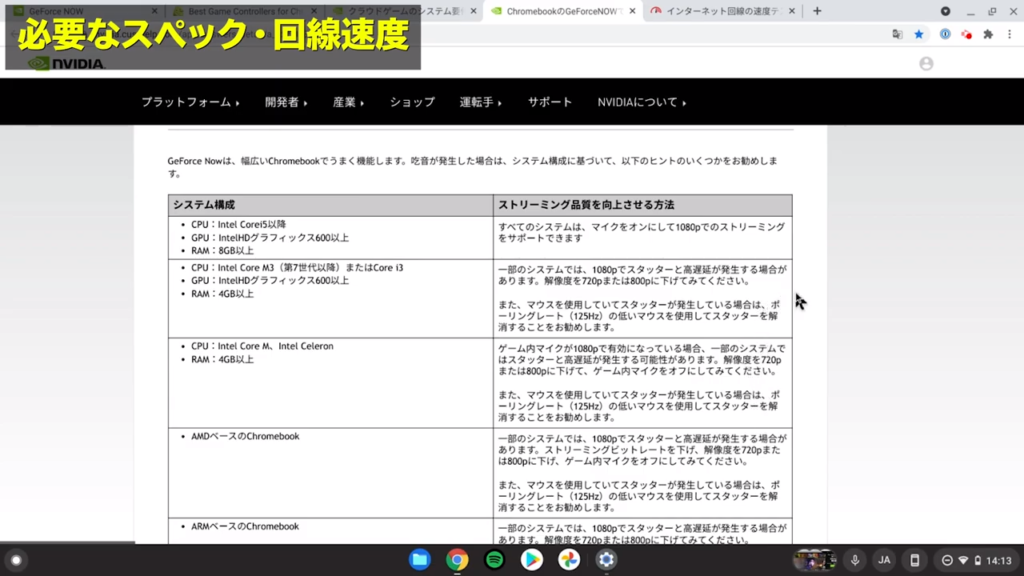This screenshot has width=1024, height=576.
Task: Open the 産業 navigation menu
Action: [348, 102]
